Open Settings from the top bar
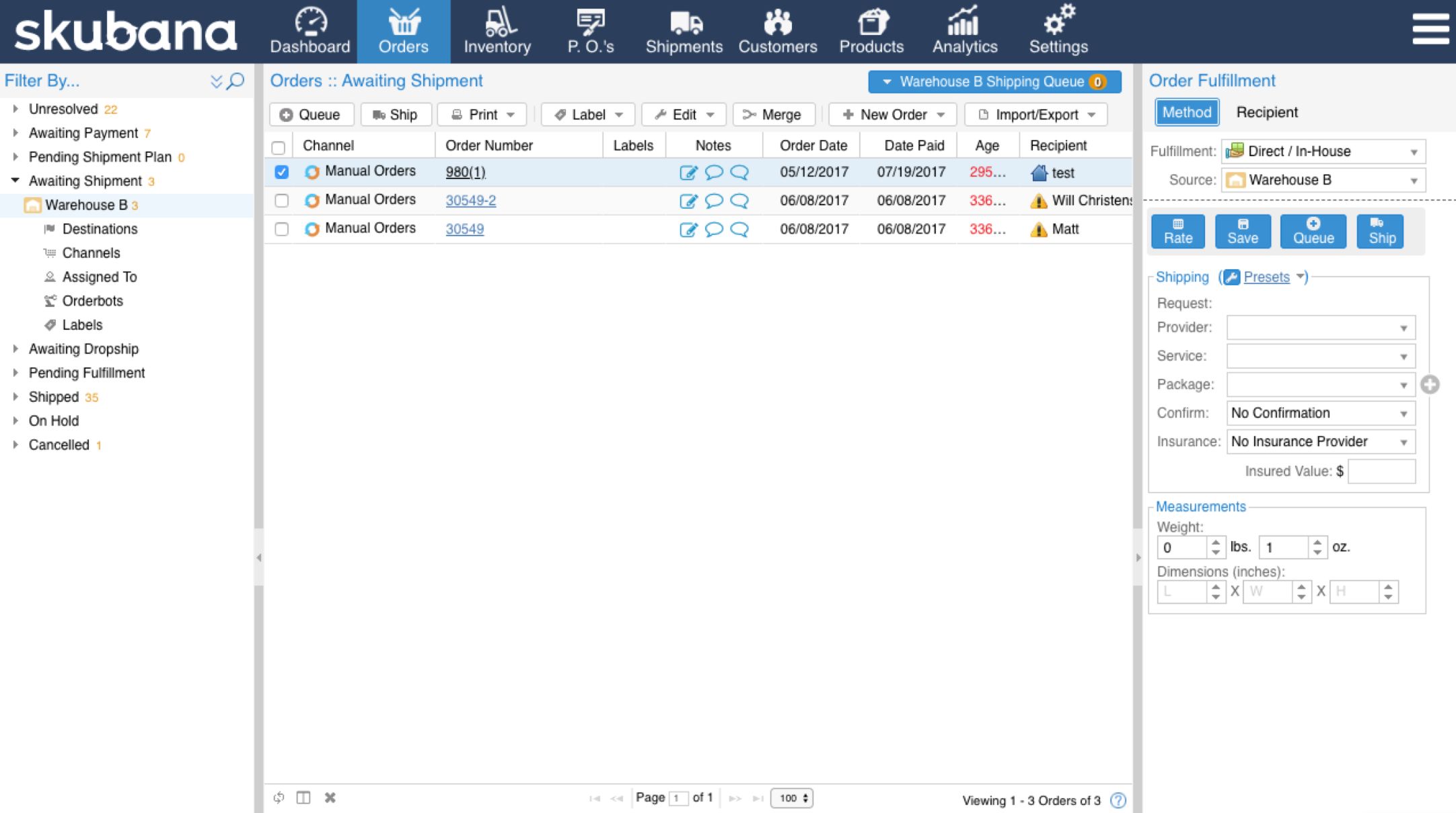Screen dimensions: 1456x813 click(x=1058, y=32)
